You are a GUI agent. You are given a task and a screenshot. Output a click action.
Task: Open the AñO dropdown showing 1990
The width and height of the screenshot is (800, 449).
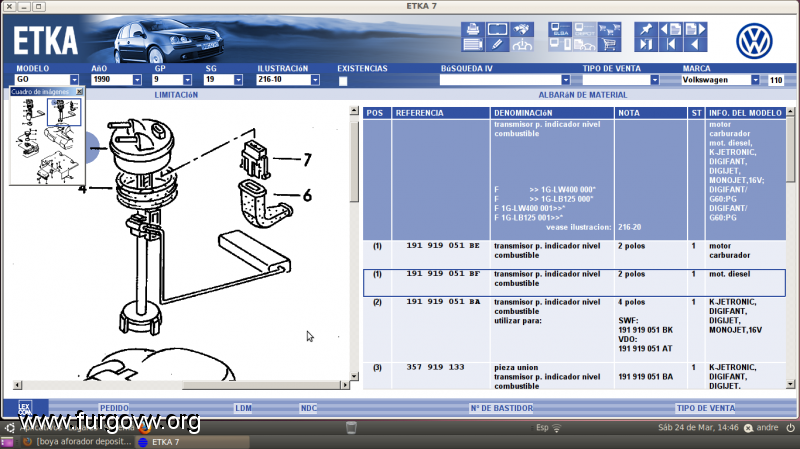tap(137, 80)
